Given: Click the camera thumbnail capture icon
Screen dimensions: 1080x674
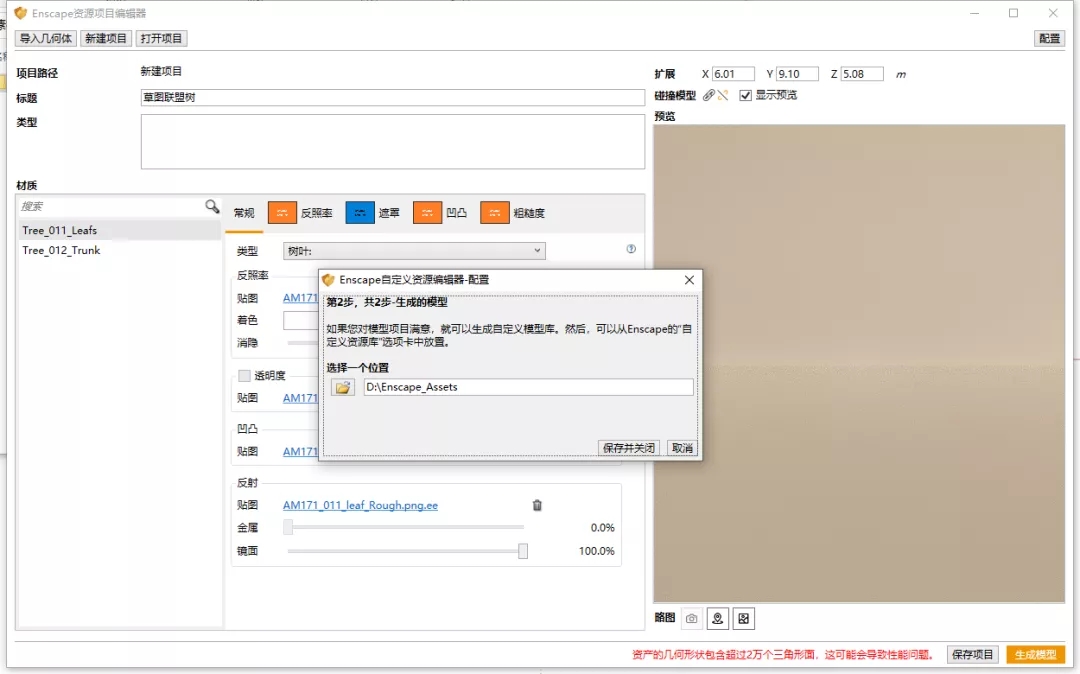Looking at the screenshot, I should (x=691, y=619).
